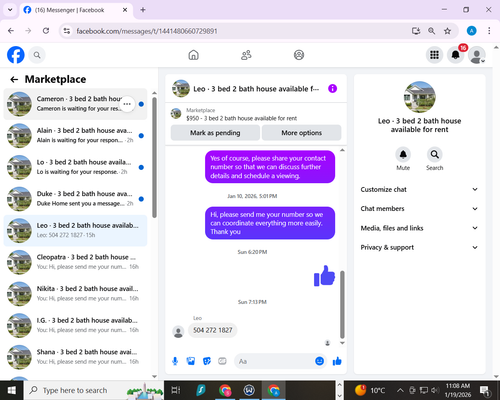The width and height of the screenshot is (500, 400).
Task: Expand Privacy & support section
Action: pyautogui.click(x=419, y=247)
